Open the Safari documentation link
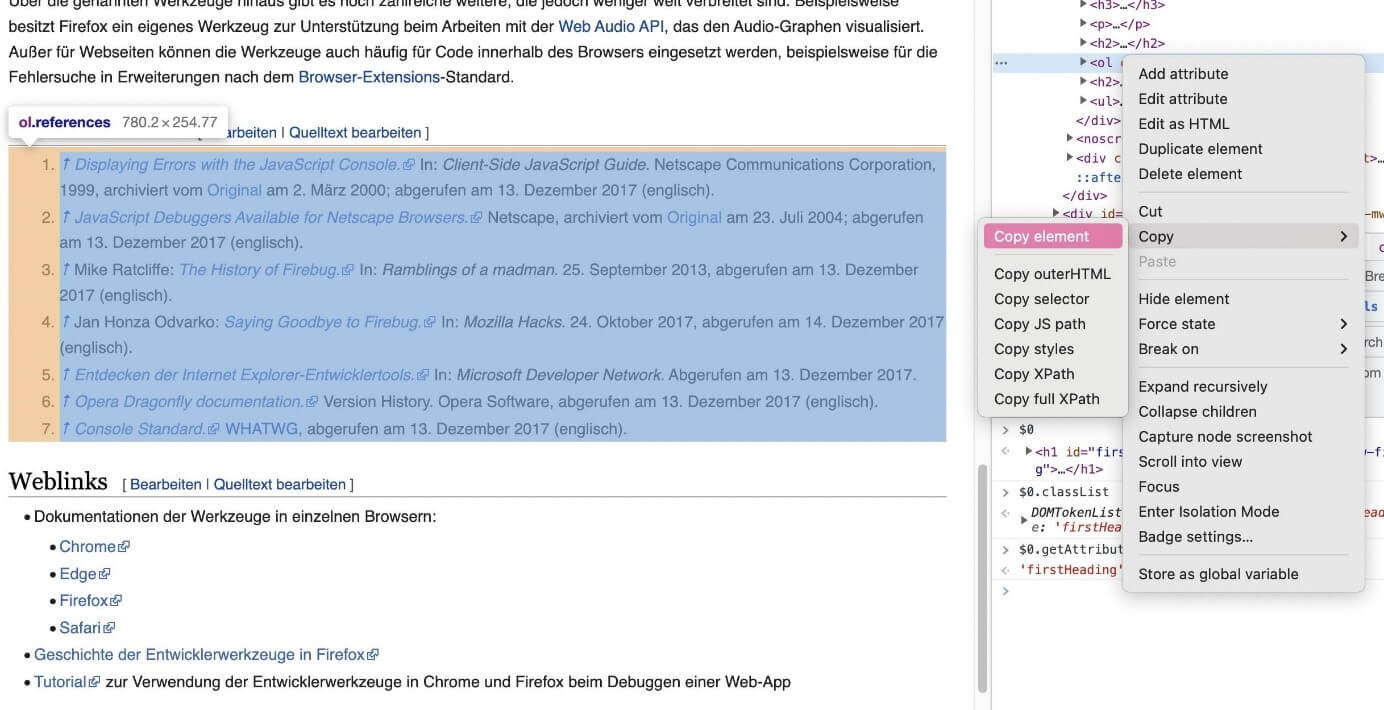This screenshot has height=710, width=1384. tap(87, 628)
